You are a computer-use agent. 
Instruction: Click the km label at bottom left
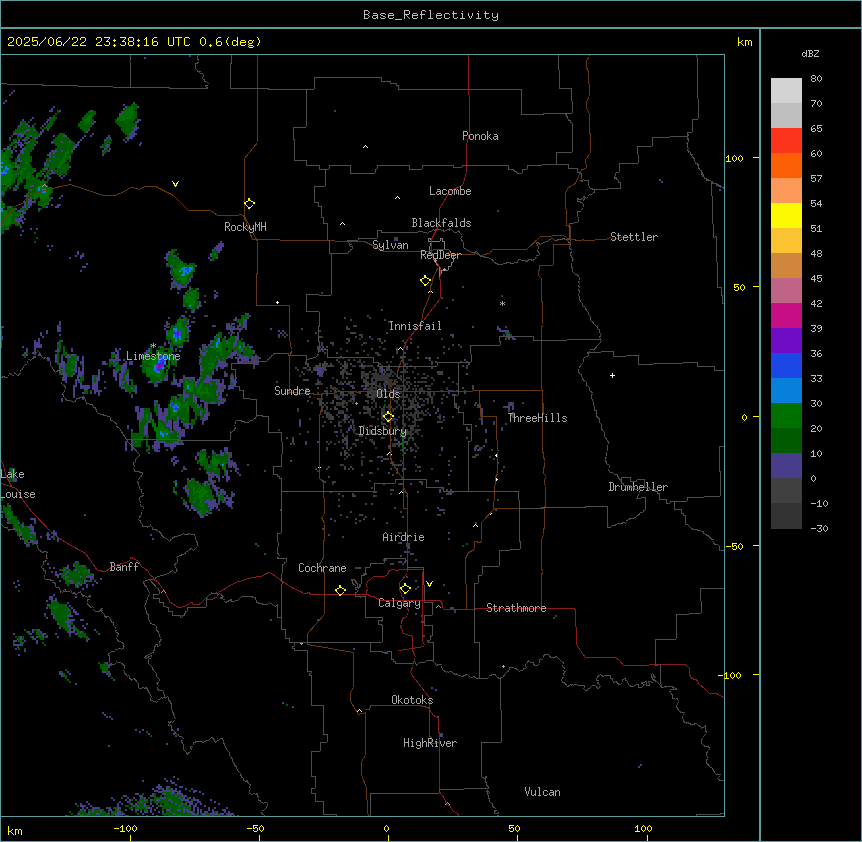[x=15, y=830]
